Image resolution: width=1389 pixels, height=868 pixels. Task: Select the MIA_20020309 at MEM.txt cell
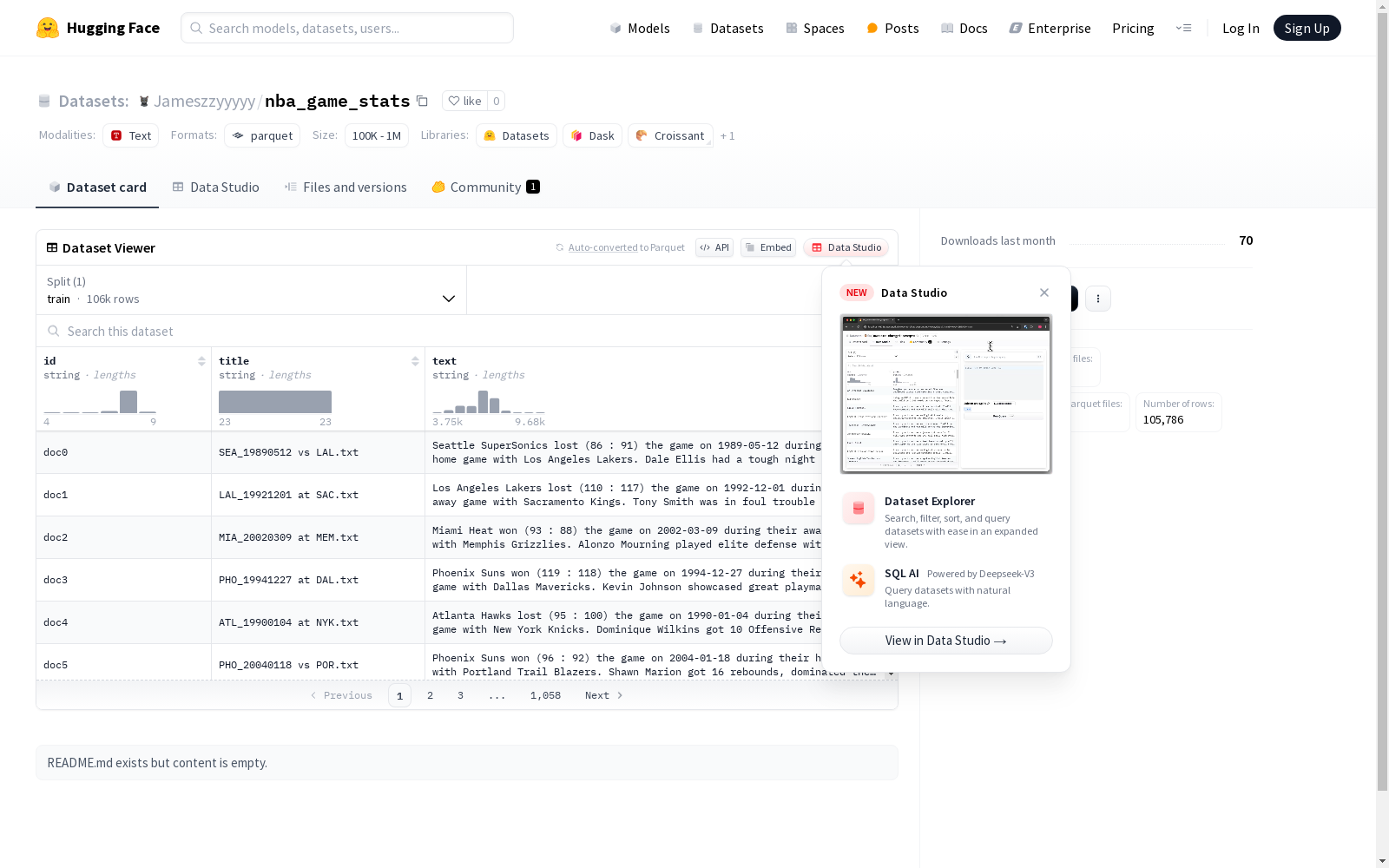click(318, 537)
